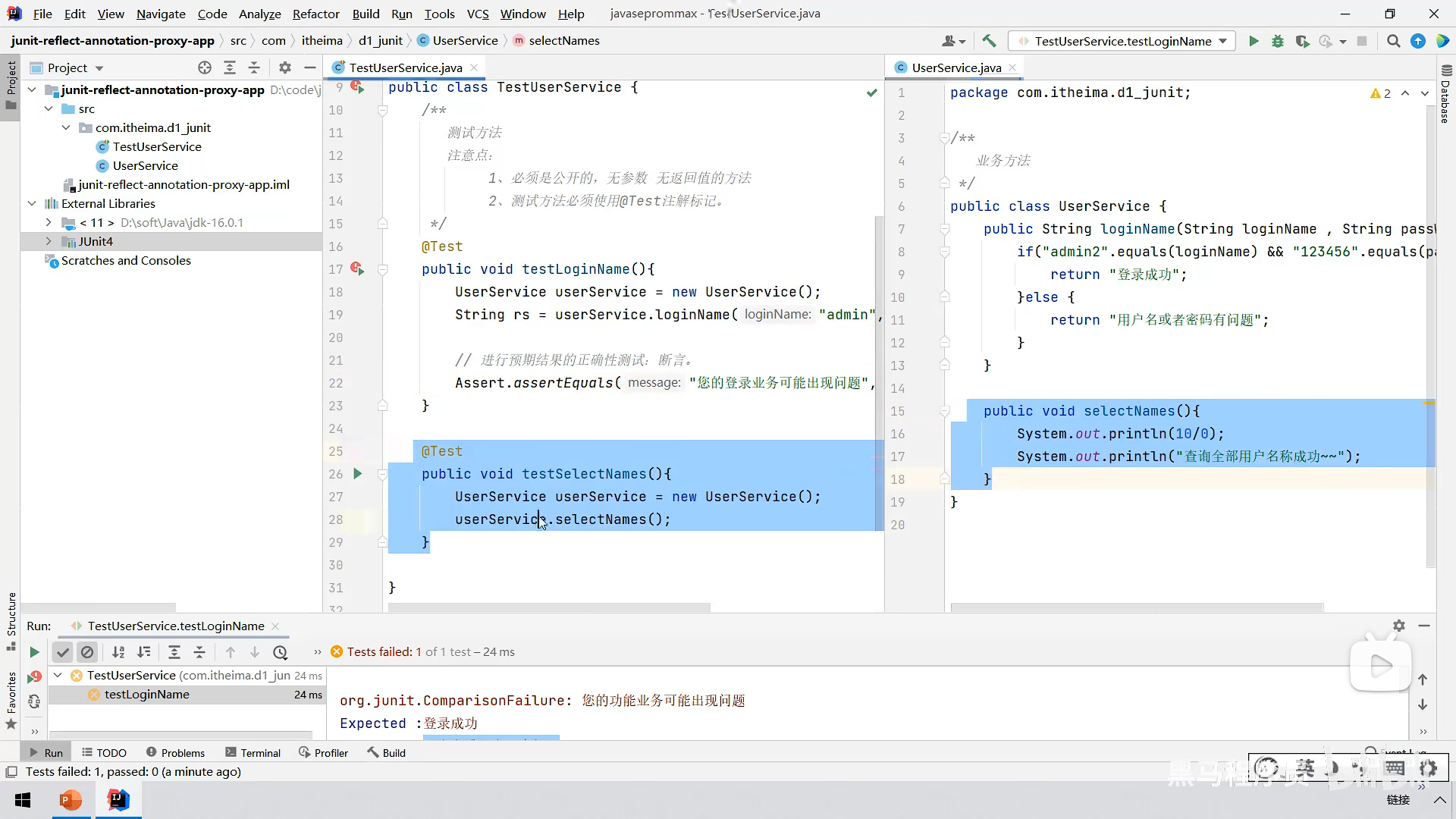Click Select Opened File target icon
Viewport: 1456px width, 819px height.
tap(205, 67)
